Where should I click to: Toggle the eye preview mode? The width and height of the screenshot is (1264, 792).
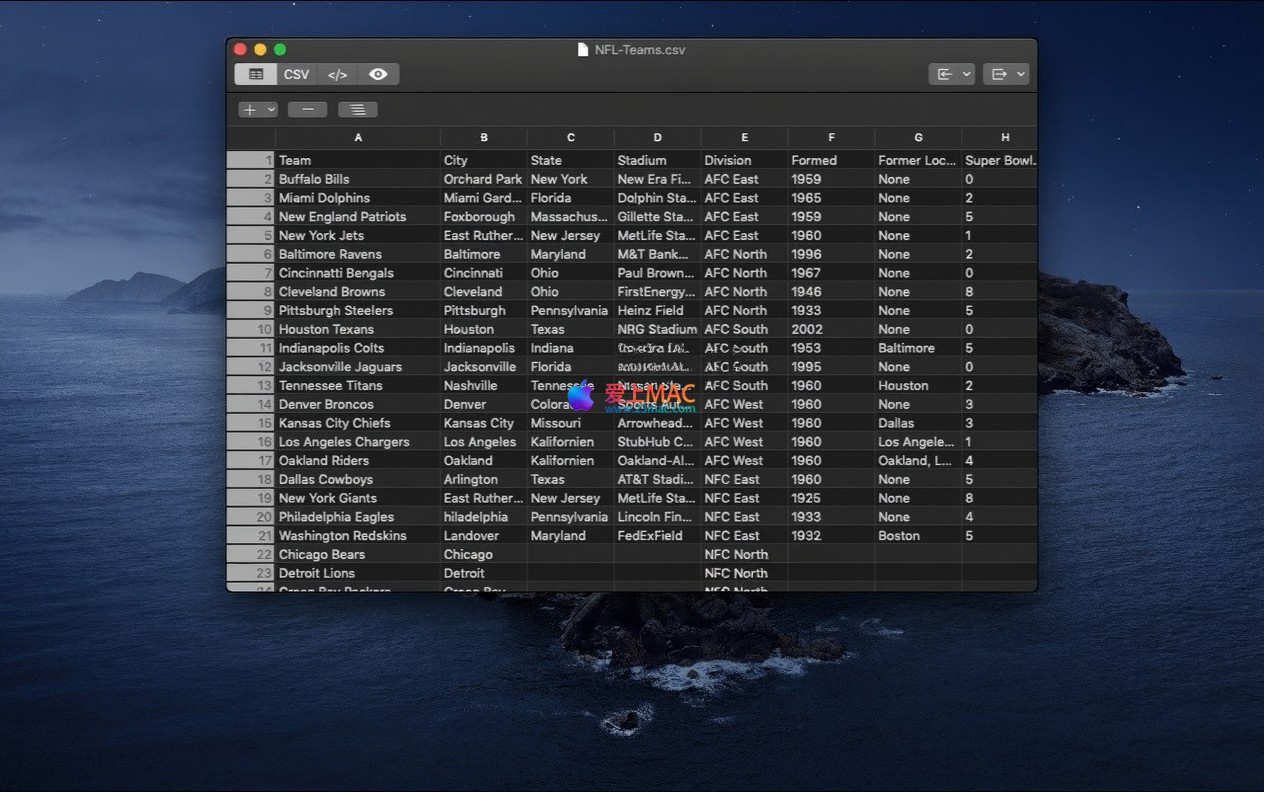(378, 74)
